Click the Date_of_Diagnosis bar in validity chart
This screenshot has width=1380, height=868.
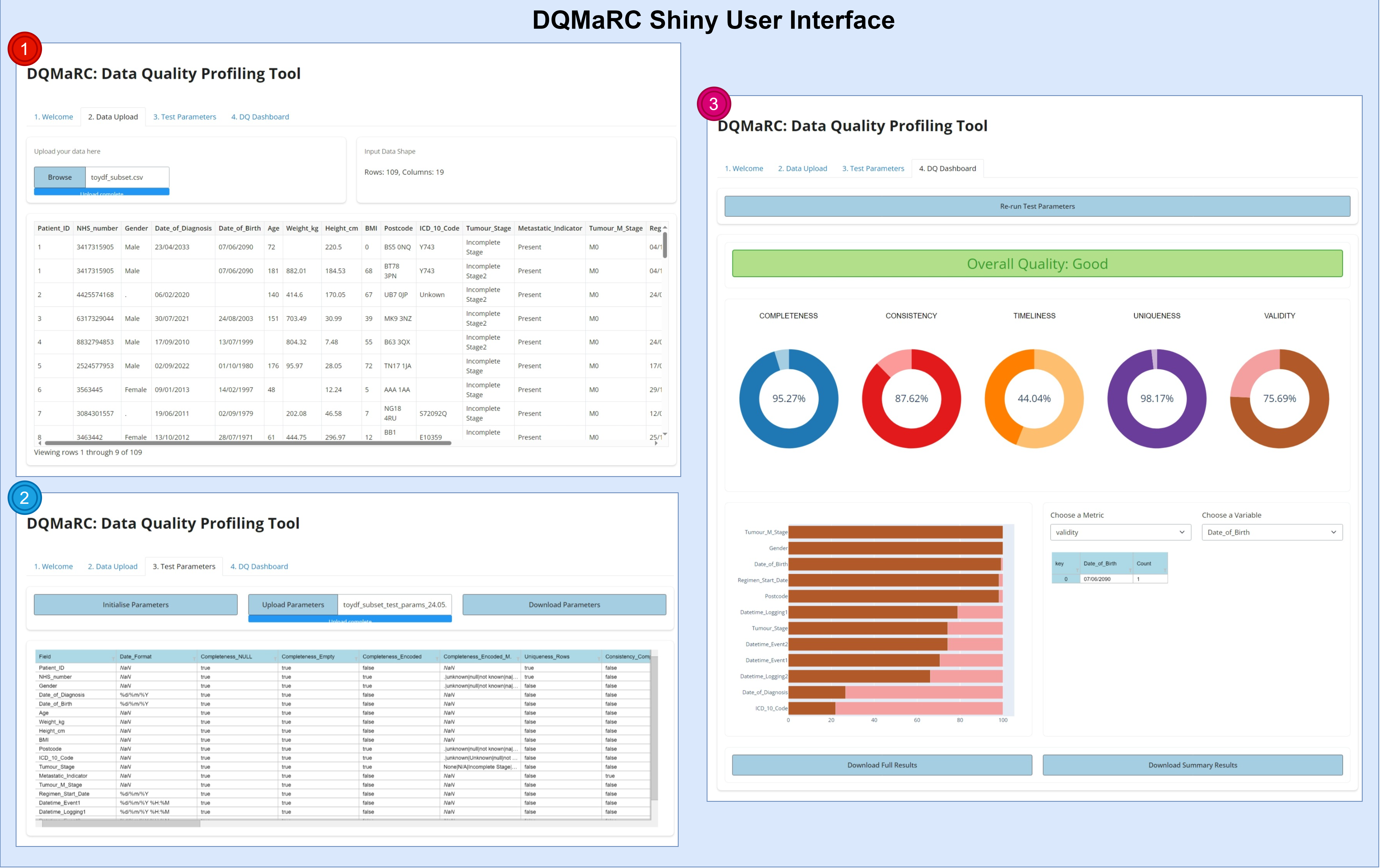[895, 692]
